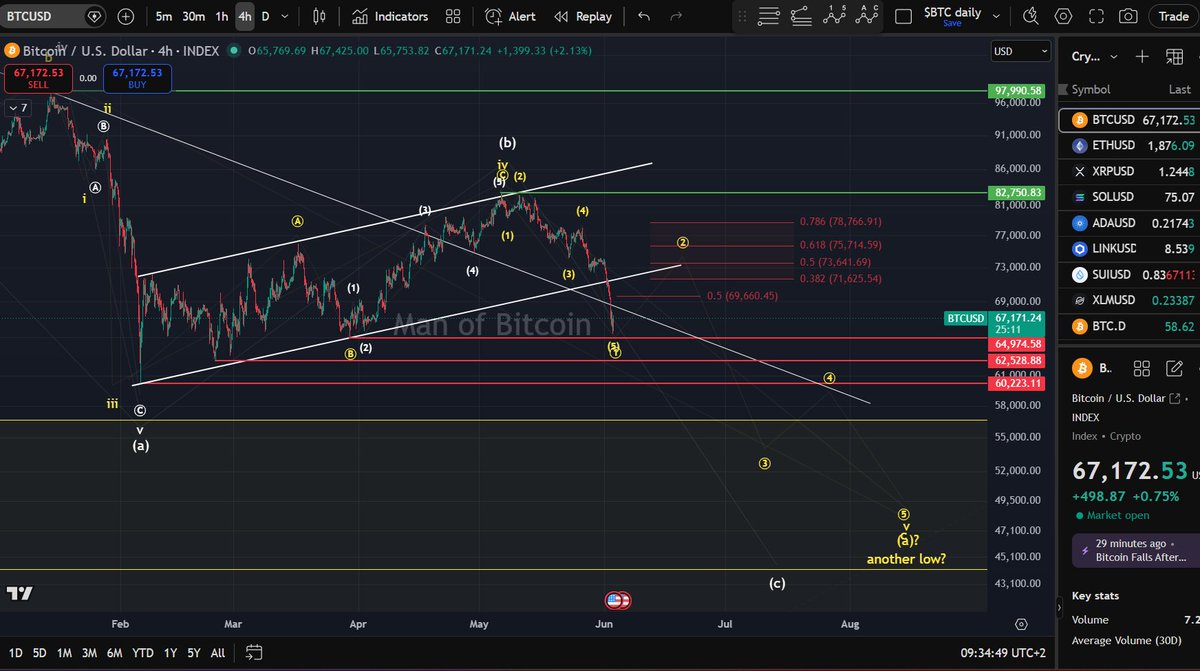
Task: Open the Crypto watchlist name dropdown
Action: click(x=1097, y=56)
